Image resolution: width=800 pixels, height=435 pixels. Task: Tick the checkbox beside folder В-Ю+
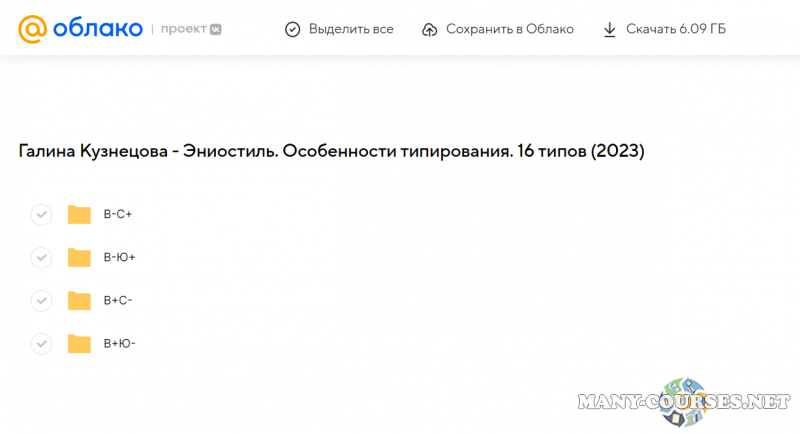(x=41, y=258)
